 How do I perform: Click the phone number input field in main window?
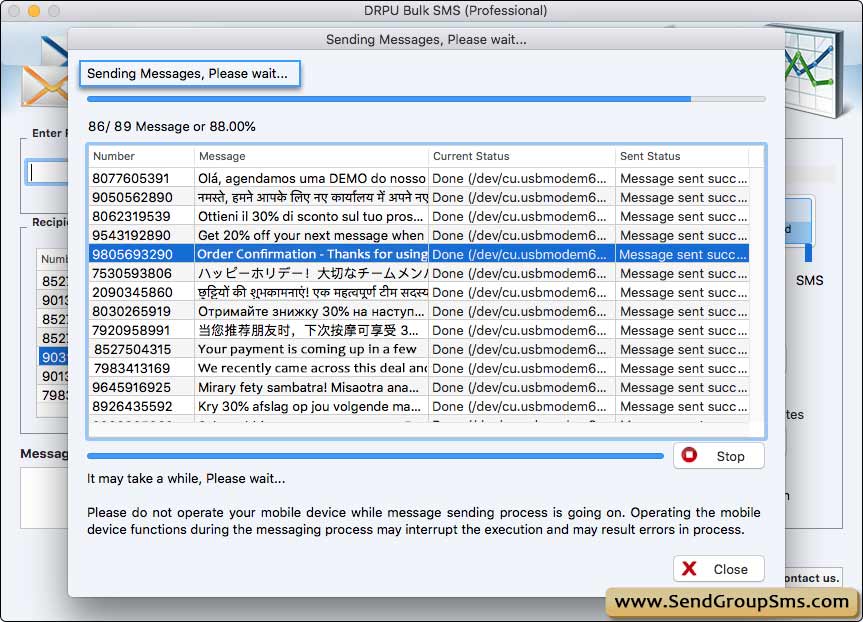click(x=47, y=172)
